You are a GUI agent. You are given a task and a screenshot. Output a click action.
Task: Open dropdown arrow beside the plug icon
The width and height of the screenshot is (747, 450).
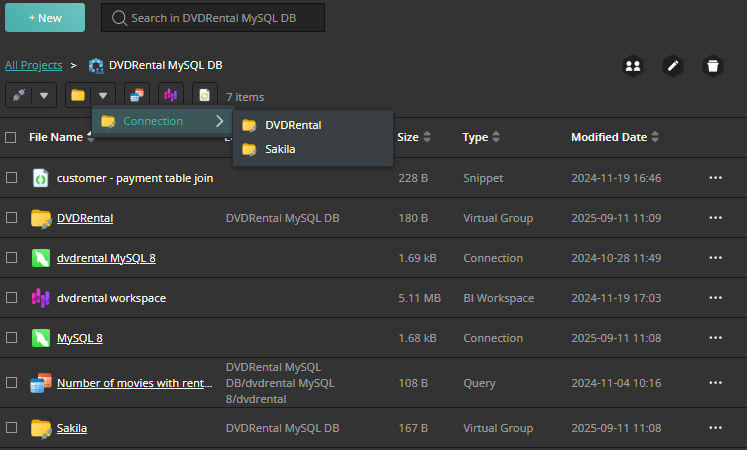pyautogui.click(x=45, y=96)
